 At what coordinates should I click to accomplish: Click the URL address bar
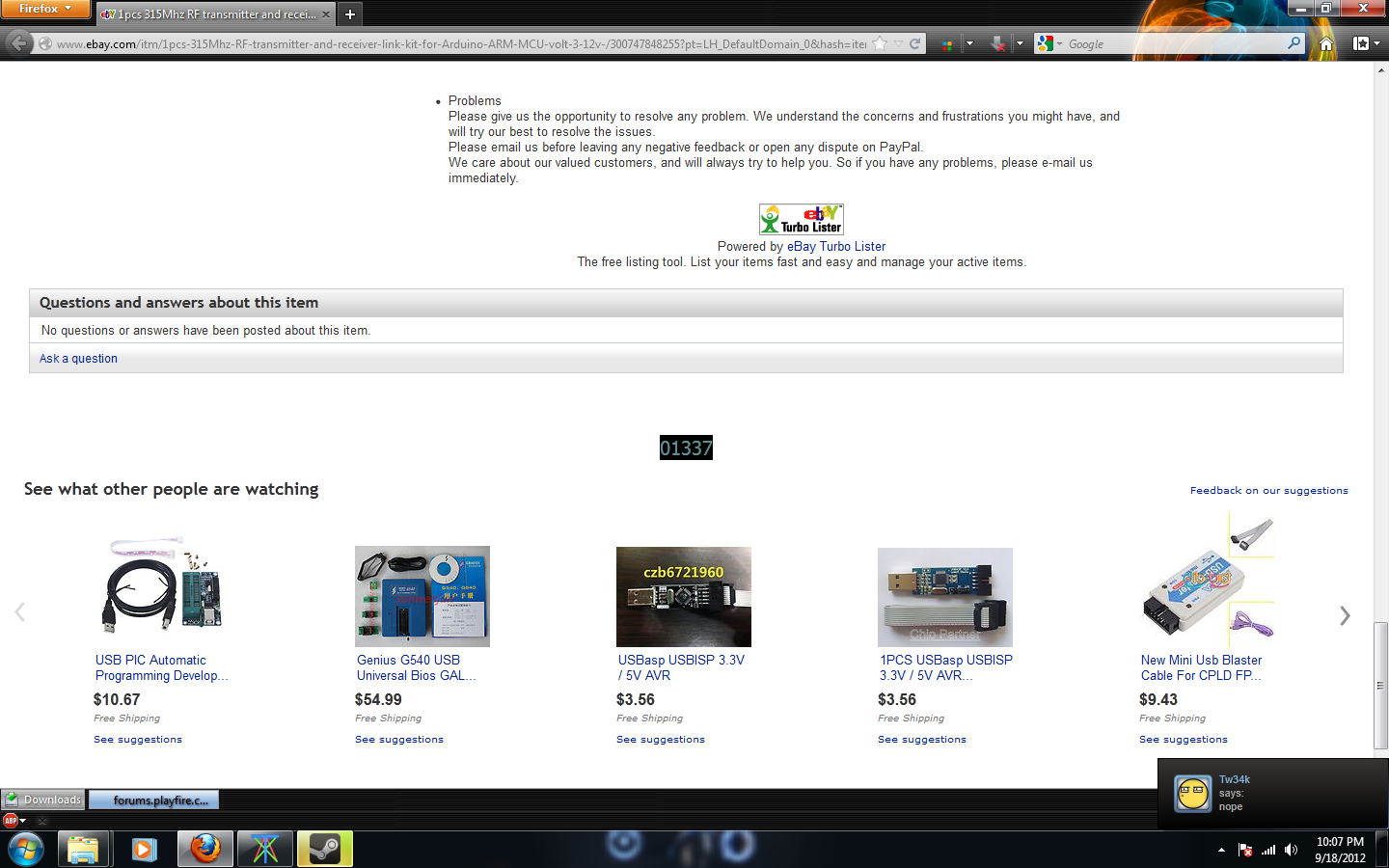[461, 43]
